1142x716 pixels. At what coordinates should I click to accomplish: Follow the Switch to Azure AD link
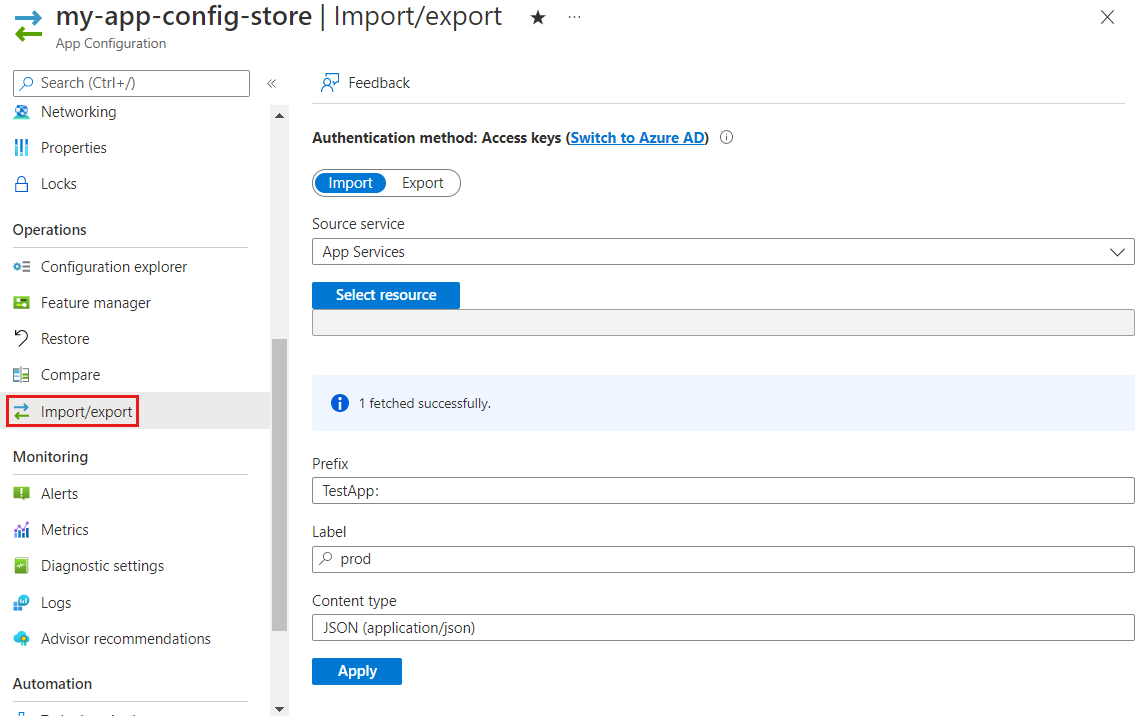(637, 137)
